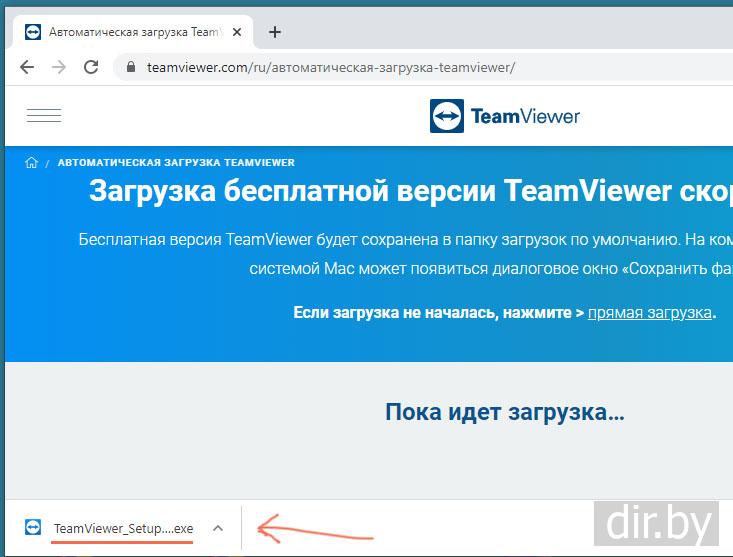Expand download options chevron next to TeamViewer_Setup
The height and width of the screenshot is (557, 733).
218,528
